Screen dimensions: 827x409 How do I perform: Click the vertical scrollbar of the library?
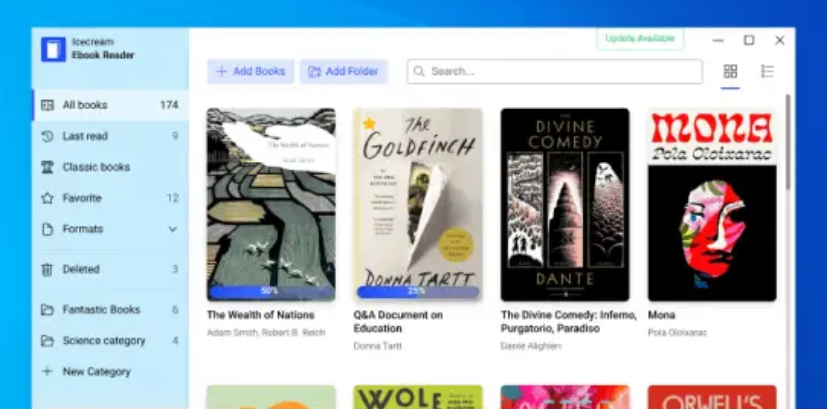(x=788, y=142)
